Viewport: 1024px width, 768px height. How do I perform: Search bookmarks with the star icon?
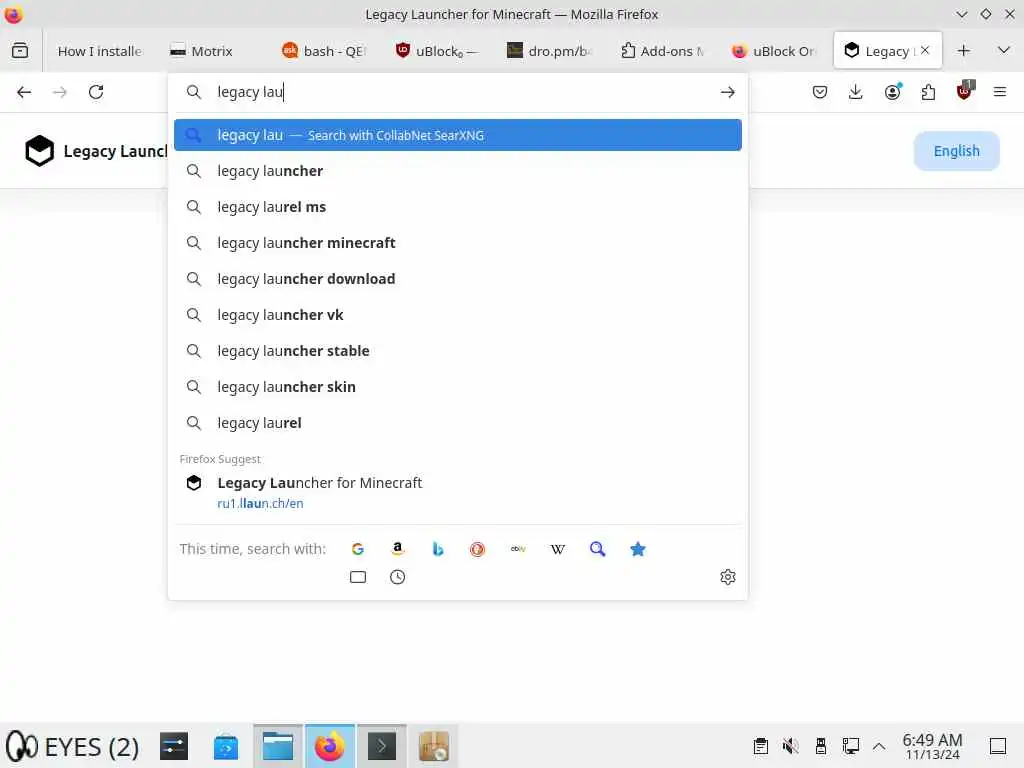638,549
